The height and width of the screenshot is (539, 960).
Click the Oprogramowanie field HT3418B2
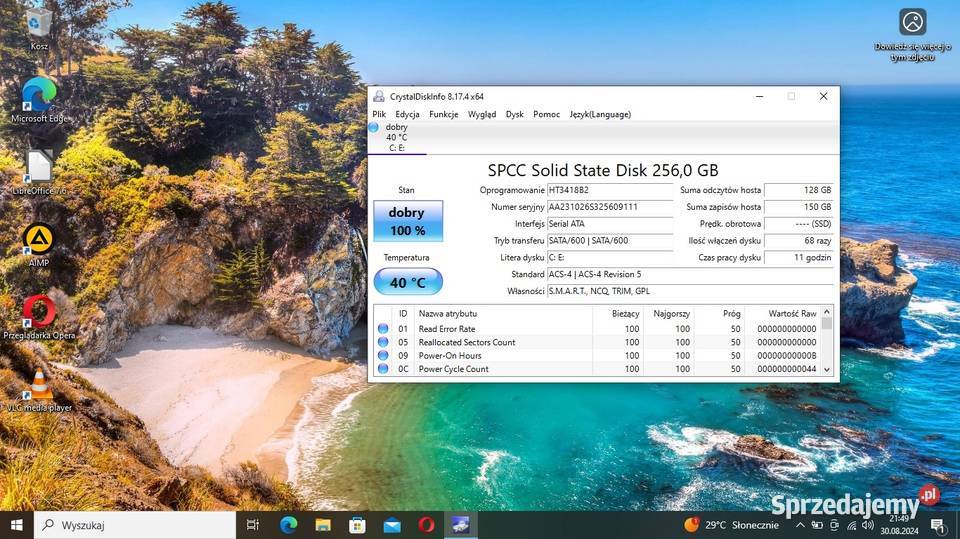610,190
